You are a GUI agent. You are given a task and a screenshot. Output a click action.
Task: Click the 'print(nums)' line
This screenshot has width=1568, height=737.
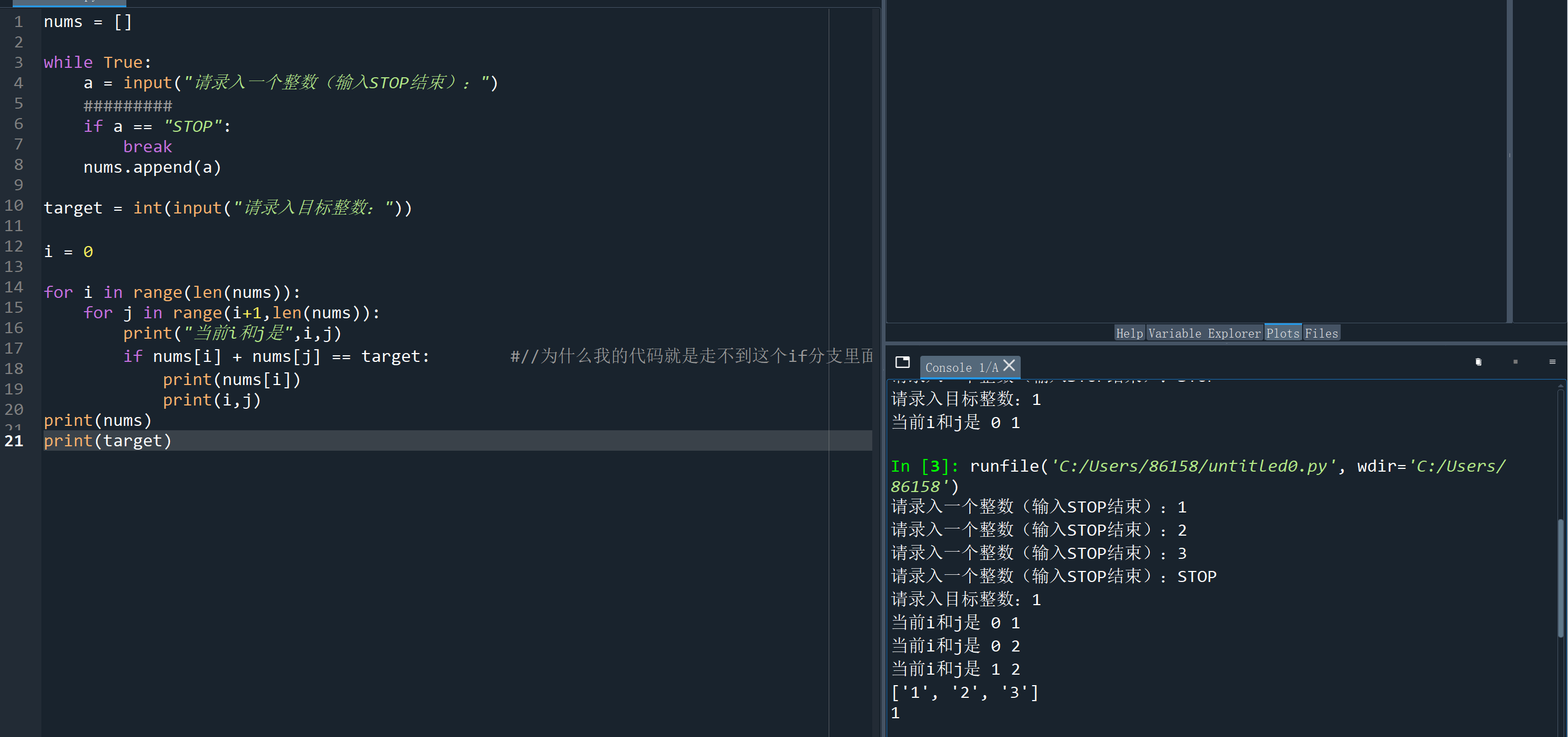98,420
